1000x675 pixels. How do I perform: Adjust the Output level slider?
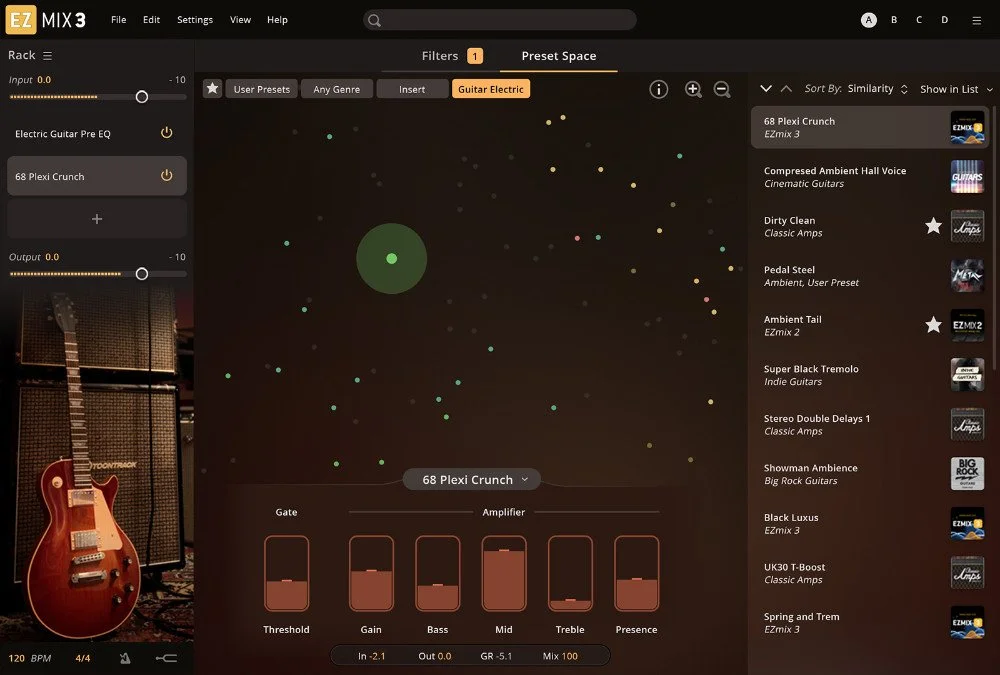pos(141,273)
